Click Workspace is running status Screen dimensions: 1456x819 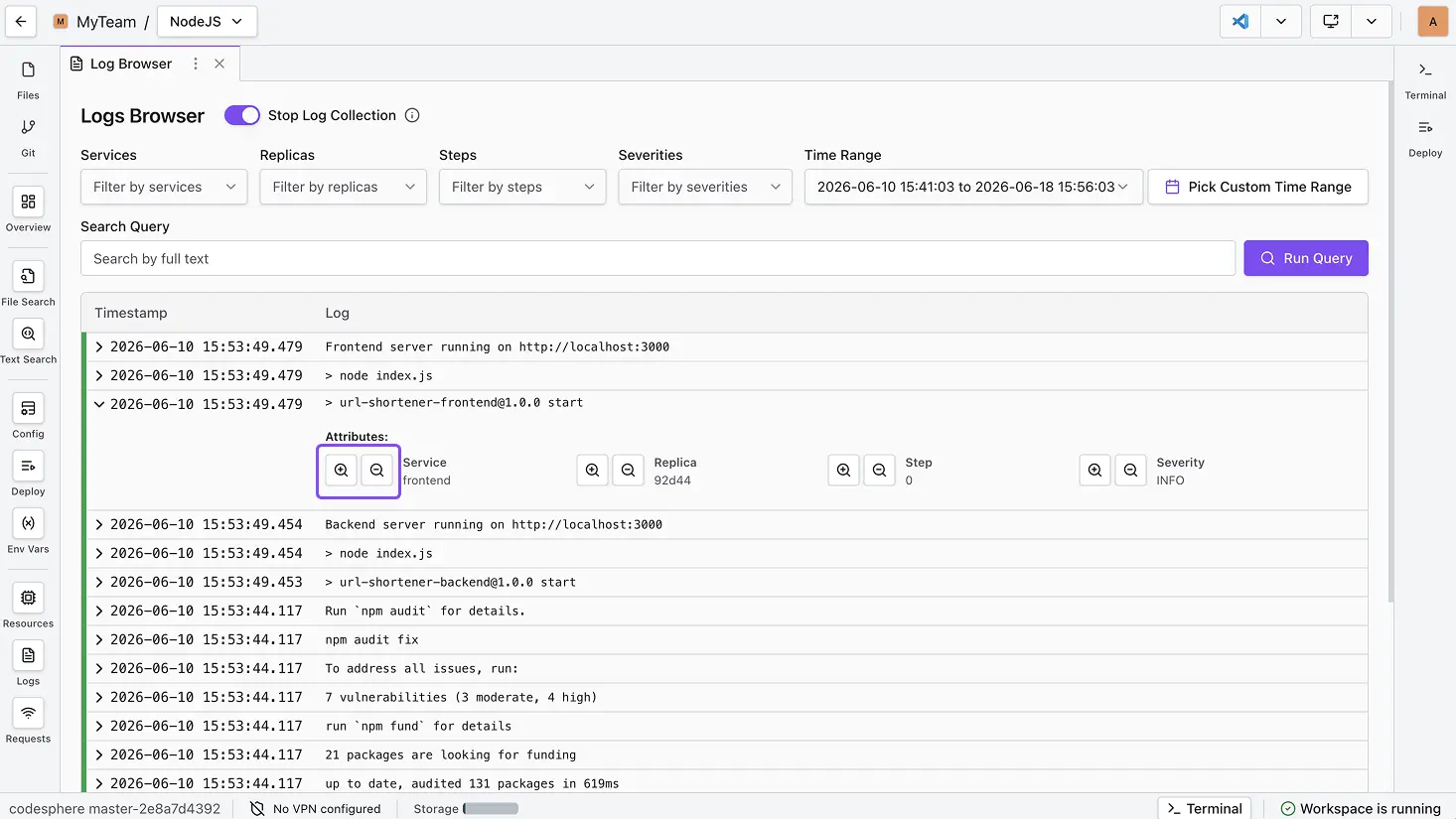click(x=1360, y=808)
